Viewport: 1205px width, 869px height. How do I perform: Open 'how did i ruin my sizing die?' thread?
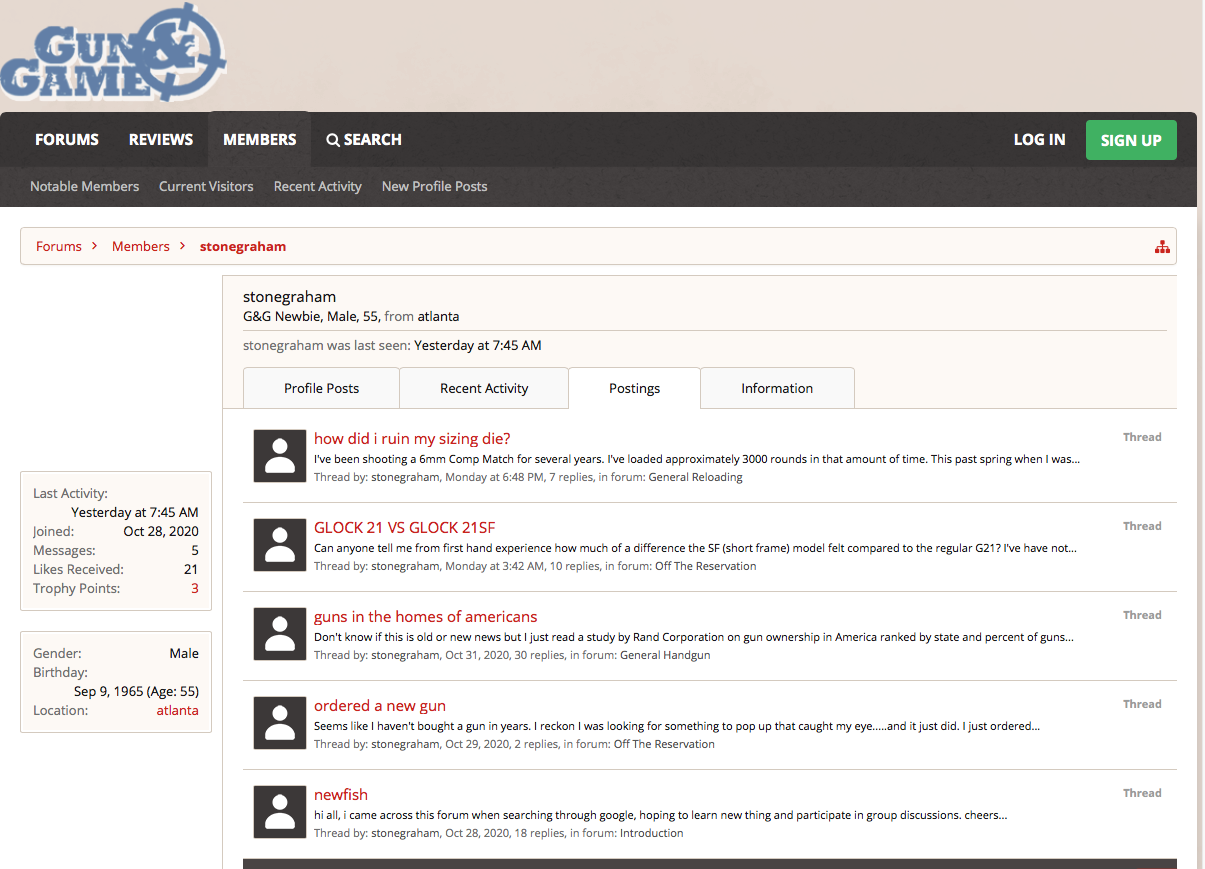[x=412, y=439]
